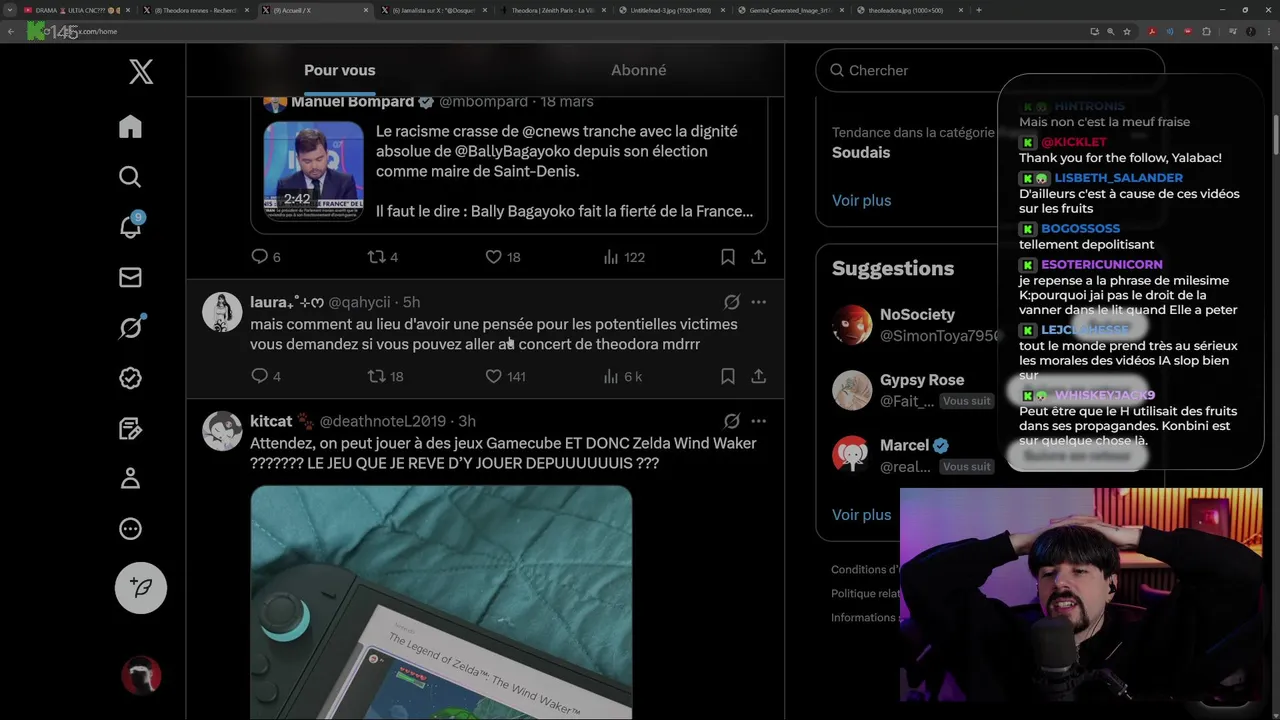Go back with the browser back arrow
This screenshot has width=1280, height=720.
pos(10,31)
